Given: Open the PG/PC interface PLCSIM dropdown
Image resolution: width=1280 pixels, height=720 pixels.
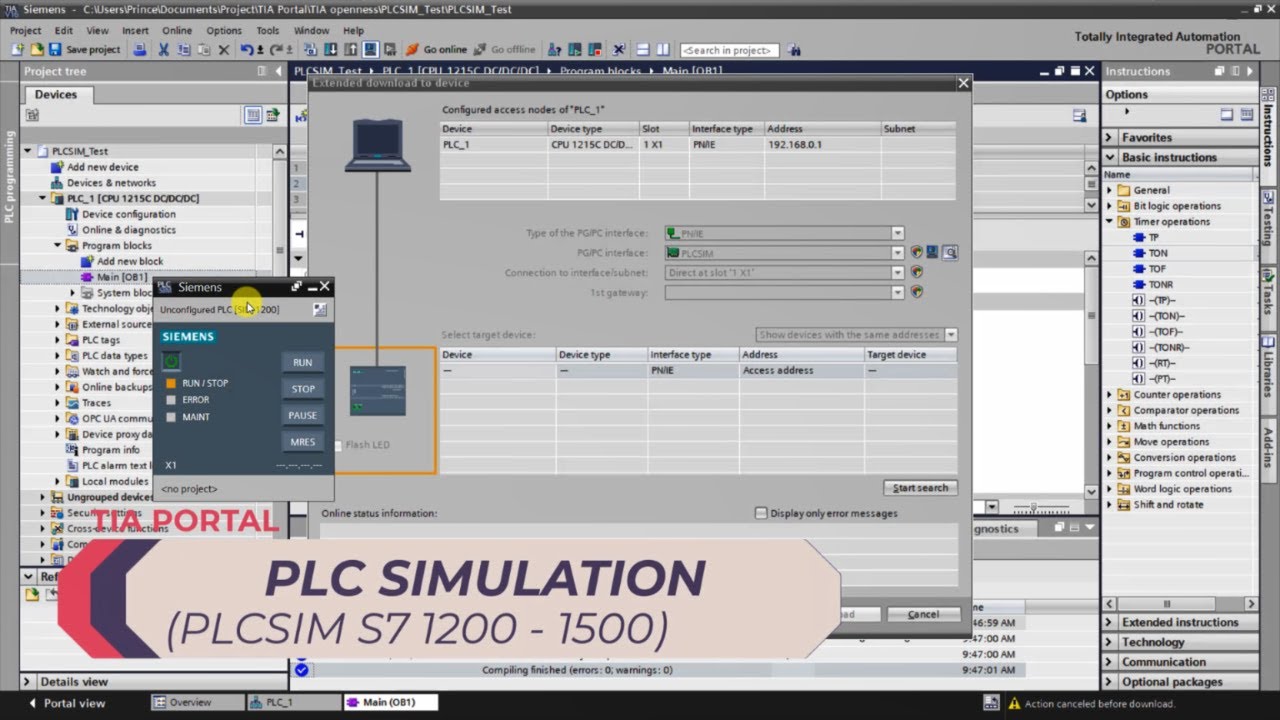Looking at the screenshot, I should 897,253.
